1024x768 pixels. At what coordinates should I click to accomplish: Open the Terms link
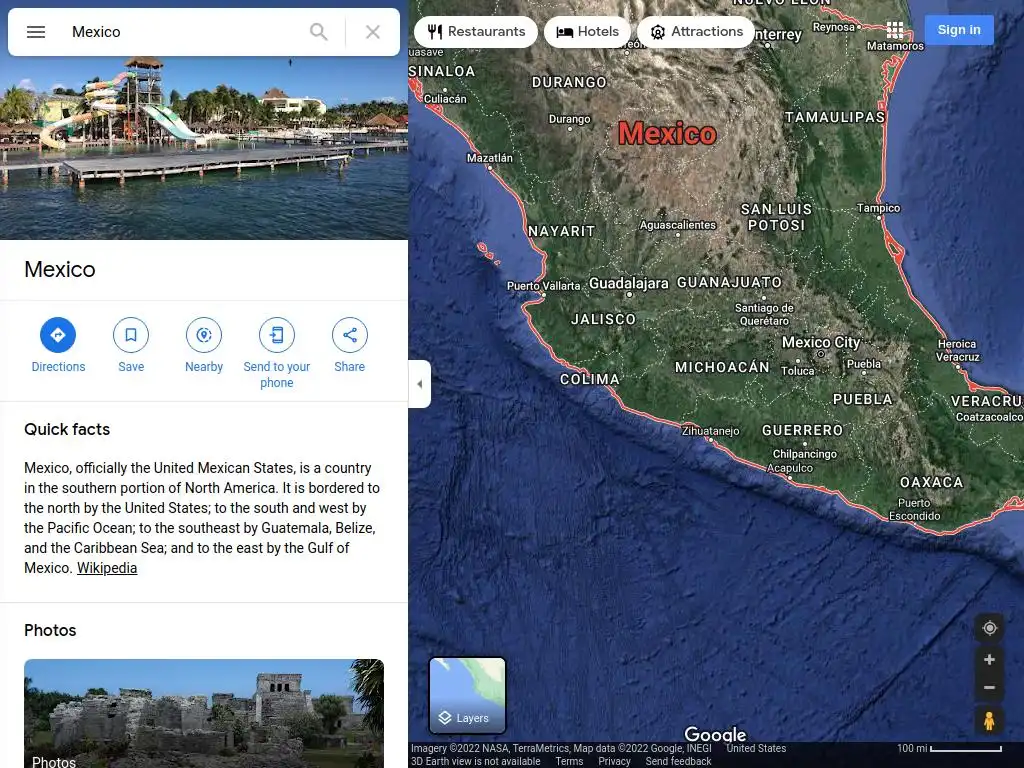point(569,761)
